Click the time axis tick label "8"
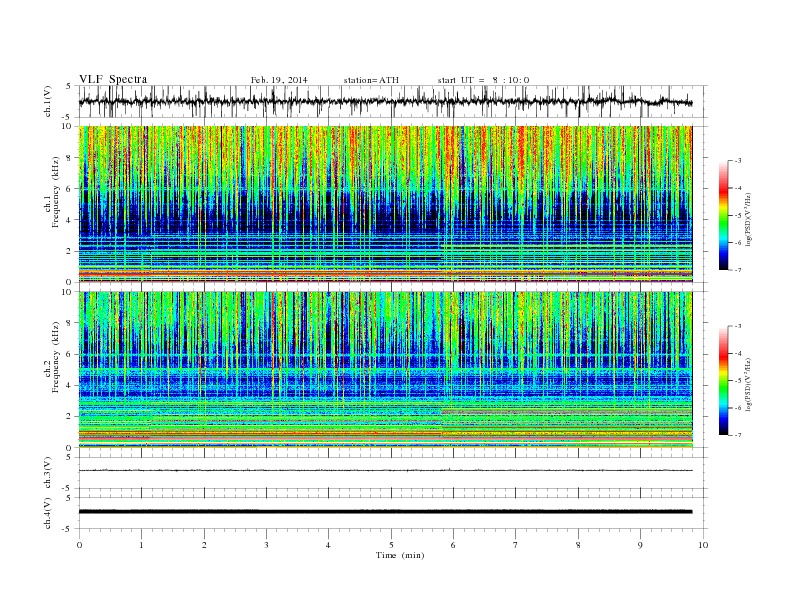The width and height of the screenshot is (792, 612). point(578,545)
